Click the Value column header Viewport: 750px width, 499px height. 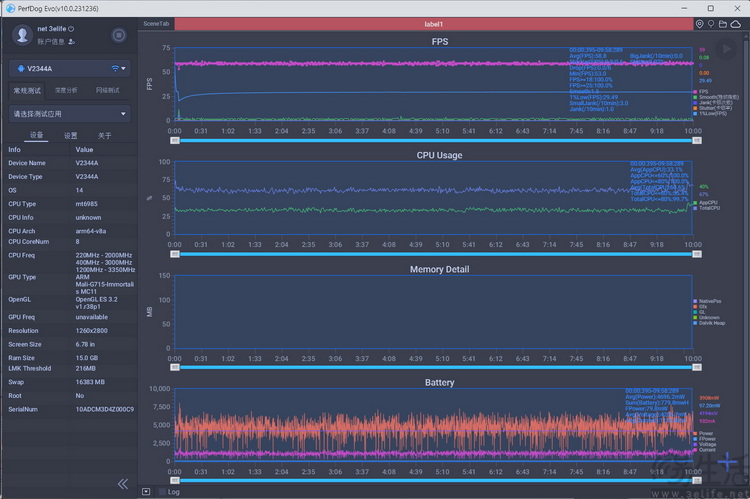(x=84, y=150)
